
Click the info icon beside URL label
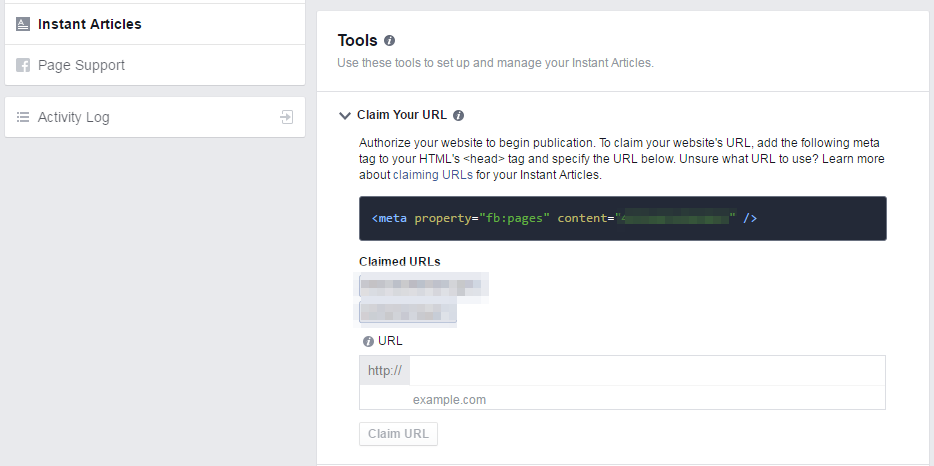tap(368, 341)
